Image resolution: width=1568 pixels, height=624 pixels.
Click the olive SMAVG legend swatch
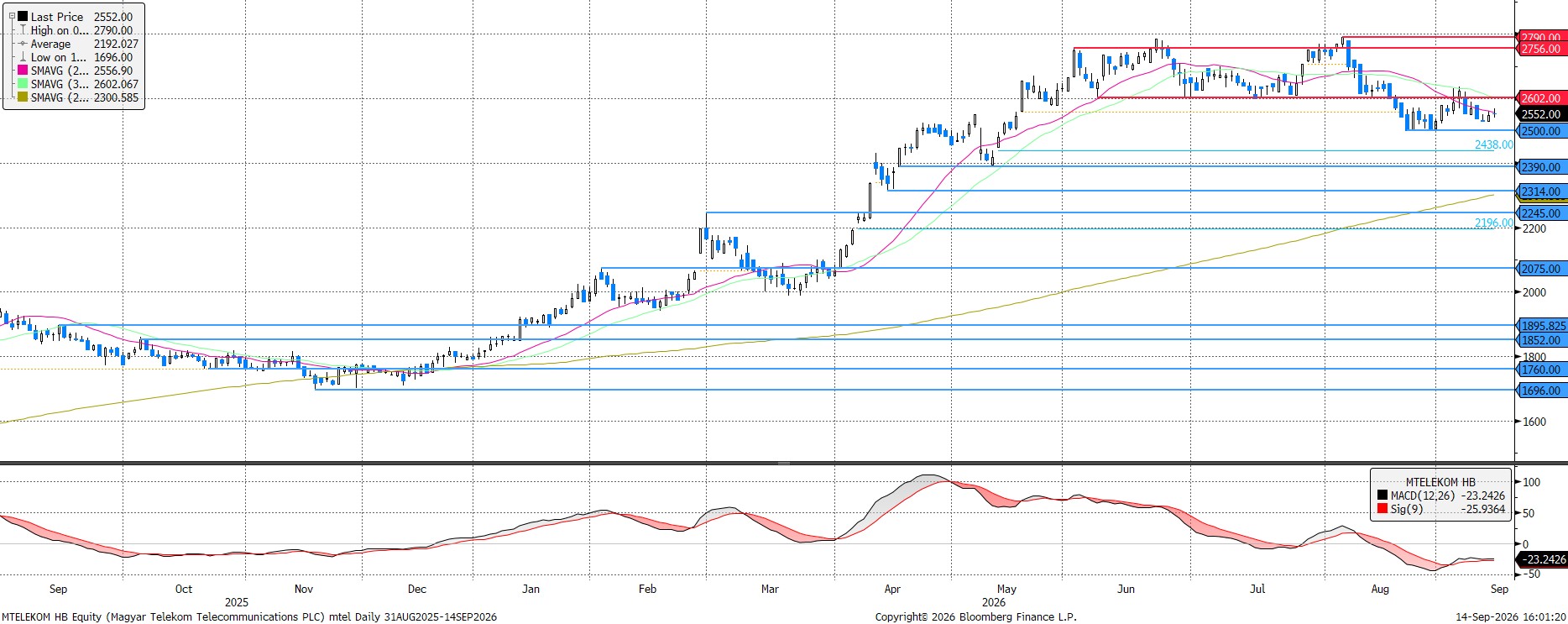[x=23, y=97]
